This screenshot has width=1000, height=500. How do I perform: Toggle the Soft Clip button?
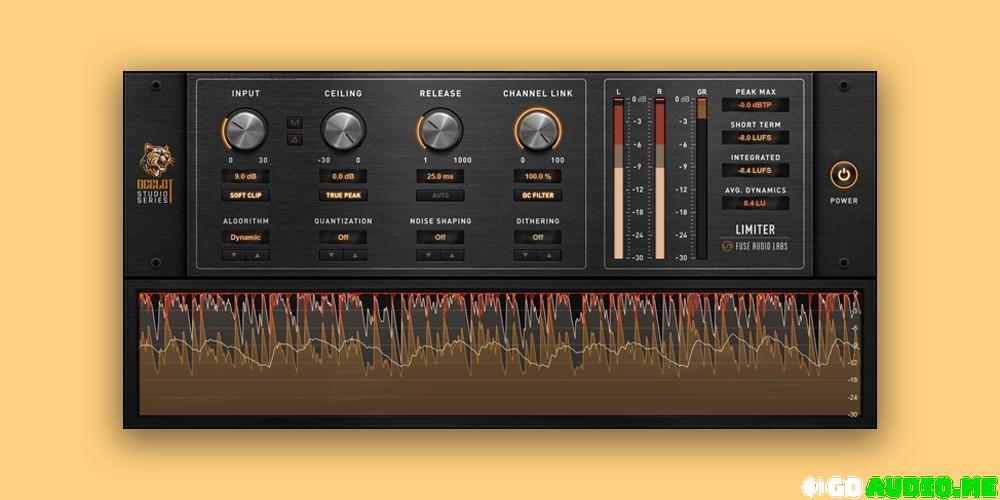click(x=246, y=195)
